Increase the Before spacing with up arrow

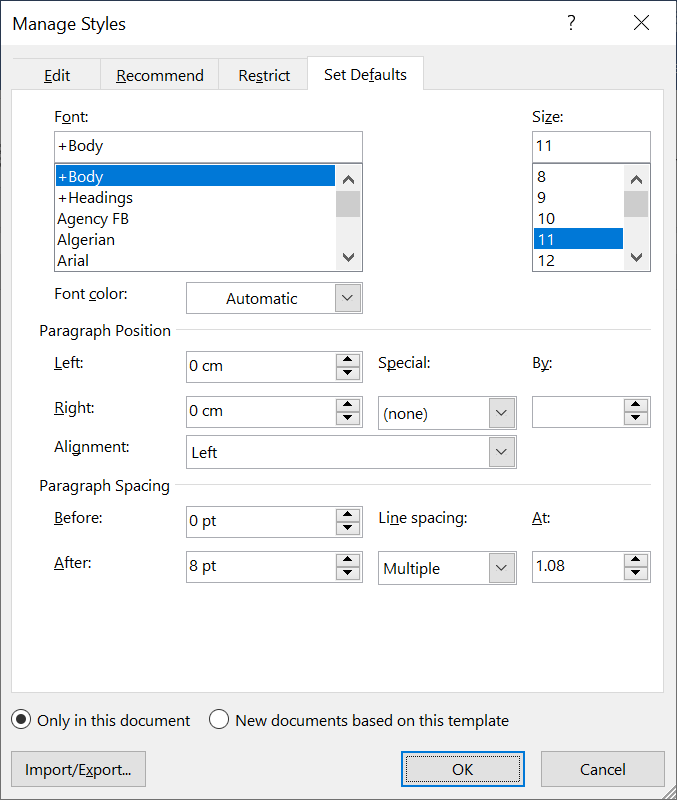(x=348, y=515)
